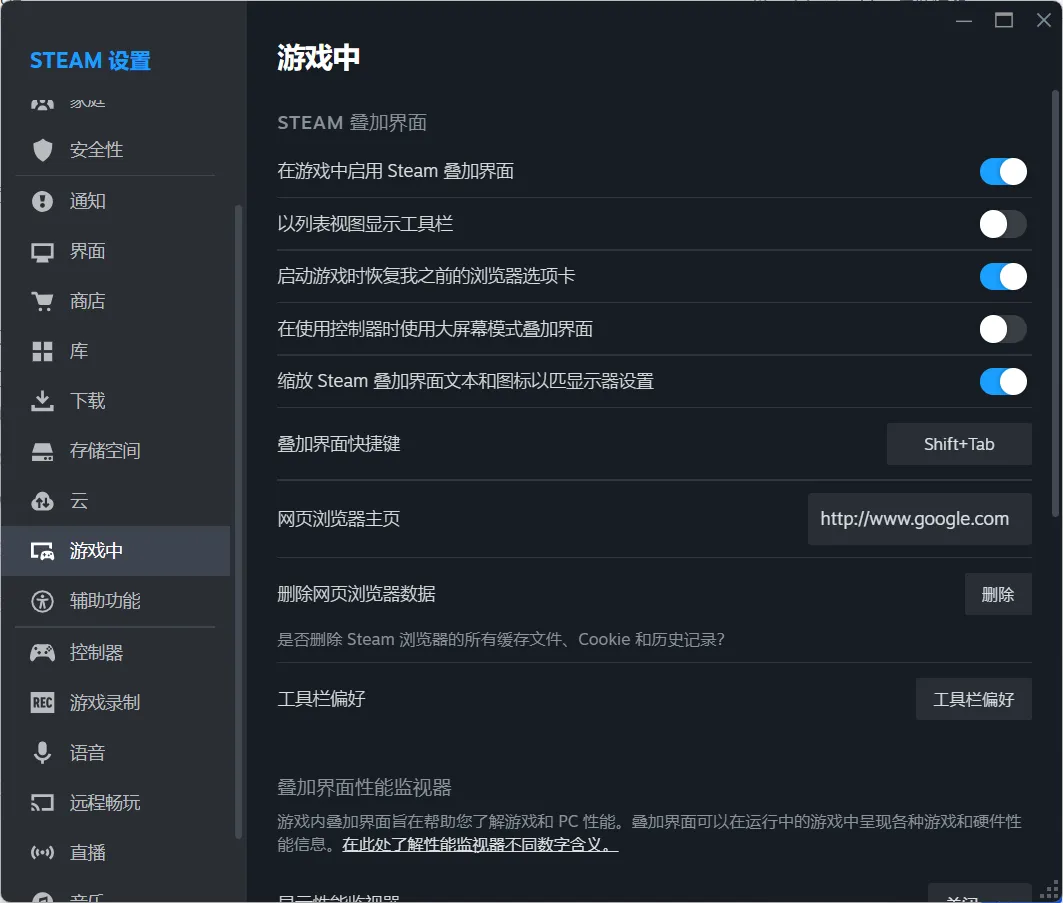Select the 安全性 shield icon
This screenshot has height=903, width=1063.
(41, 150)
